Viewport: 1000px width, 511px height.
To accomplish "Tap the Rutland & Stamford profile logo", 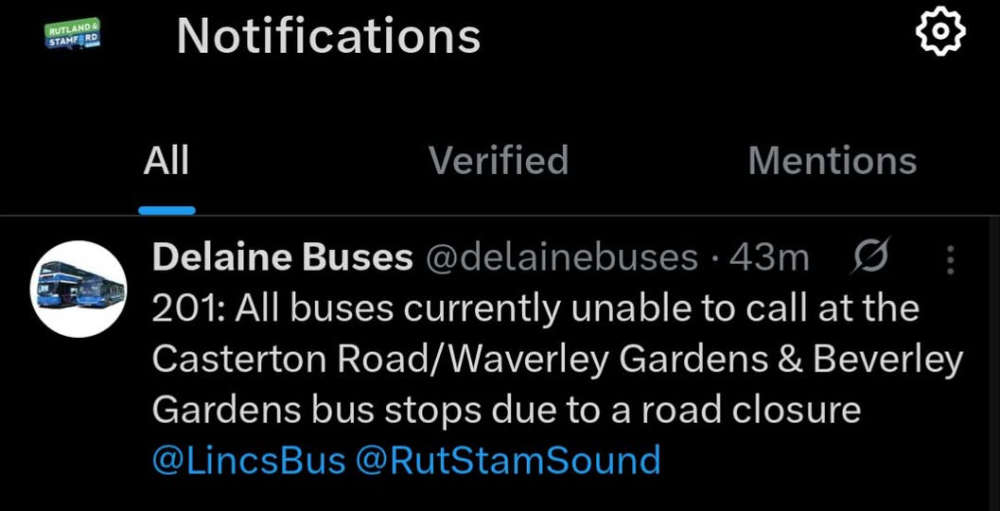I will [74, 37].
